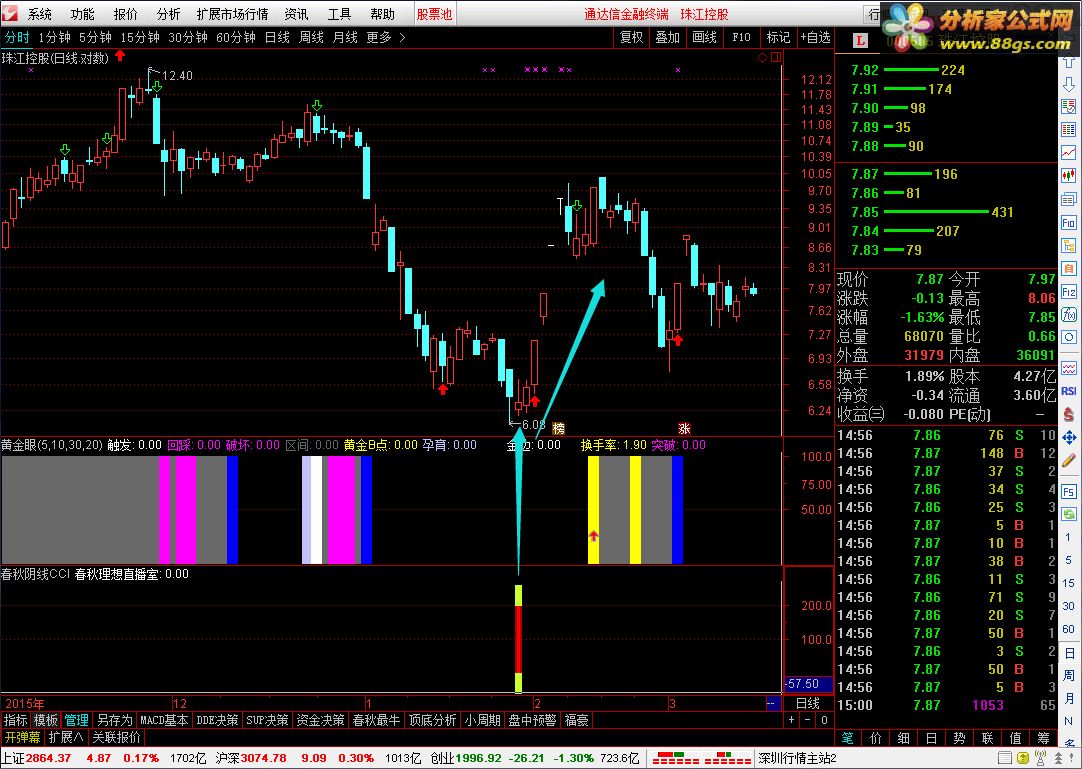This screenshot has height=769, width=1082.
Task: Click the 另存为 save-as button
Action: tap(114, 720)
